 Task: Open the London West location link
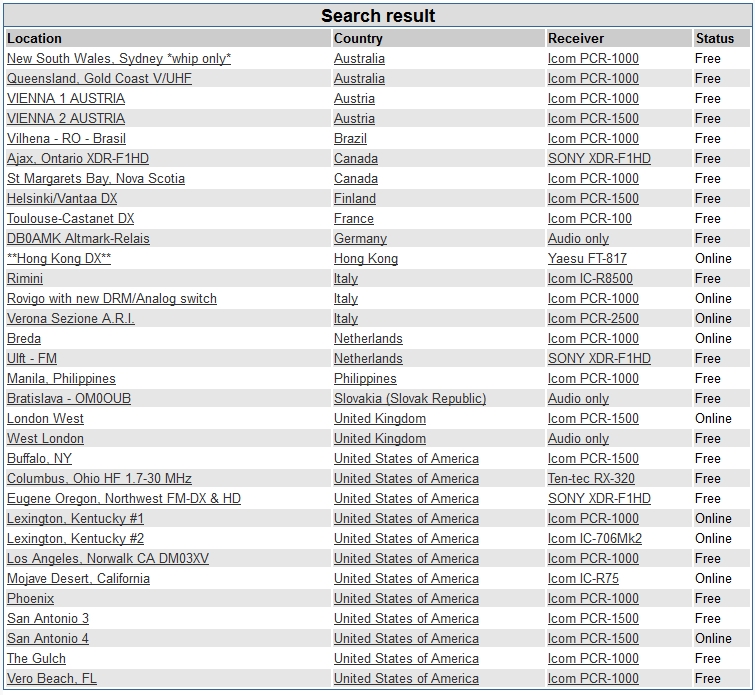(x=46, y=419)
